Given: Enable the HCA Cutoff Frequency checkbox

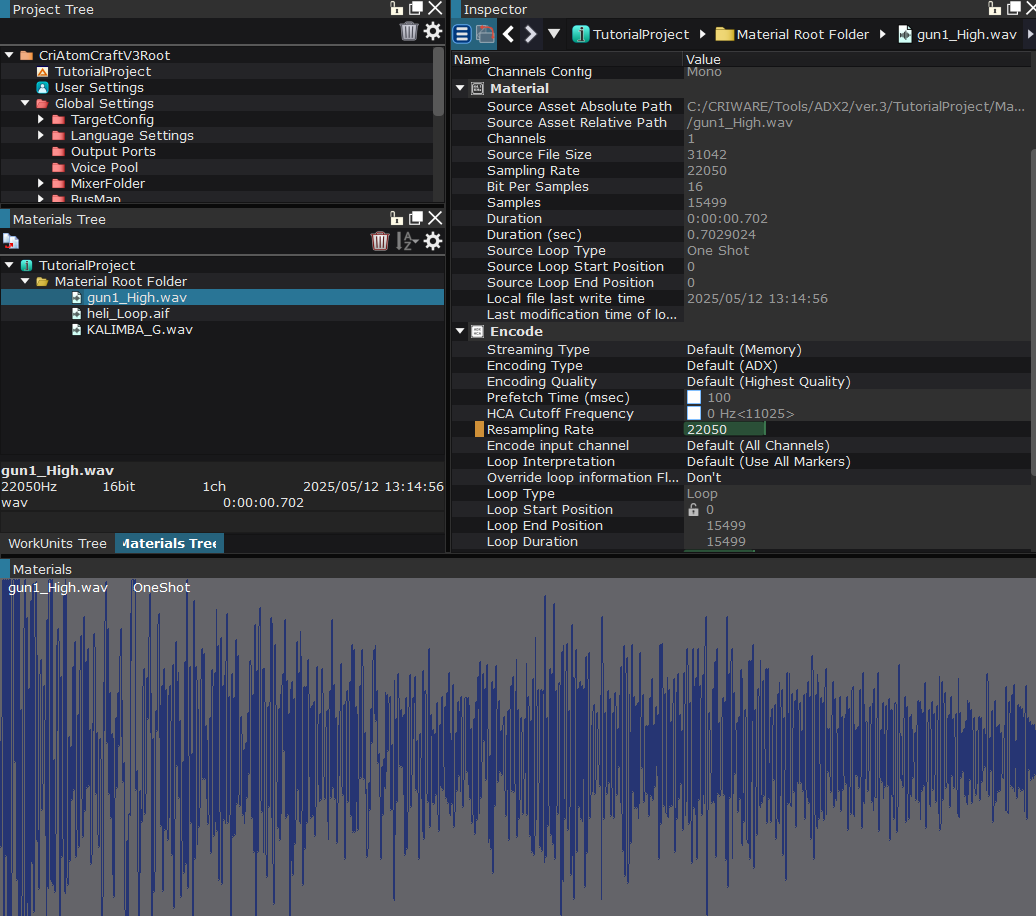Looking at the screenshot, I should 694,414.
